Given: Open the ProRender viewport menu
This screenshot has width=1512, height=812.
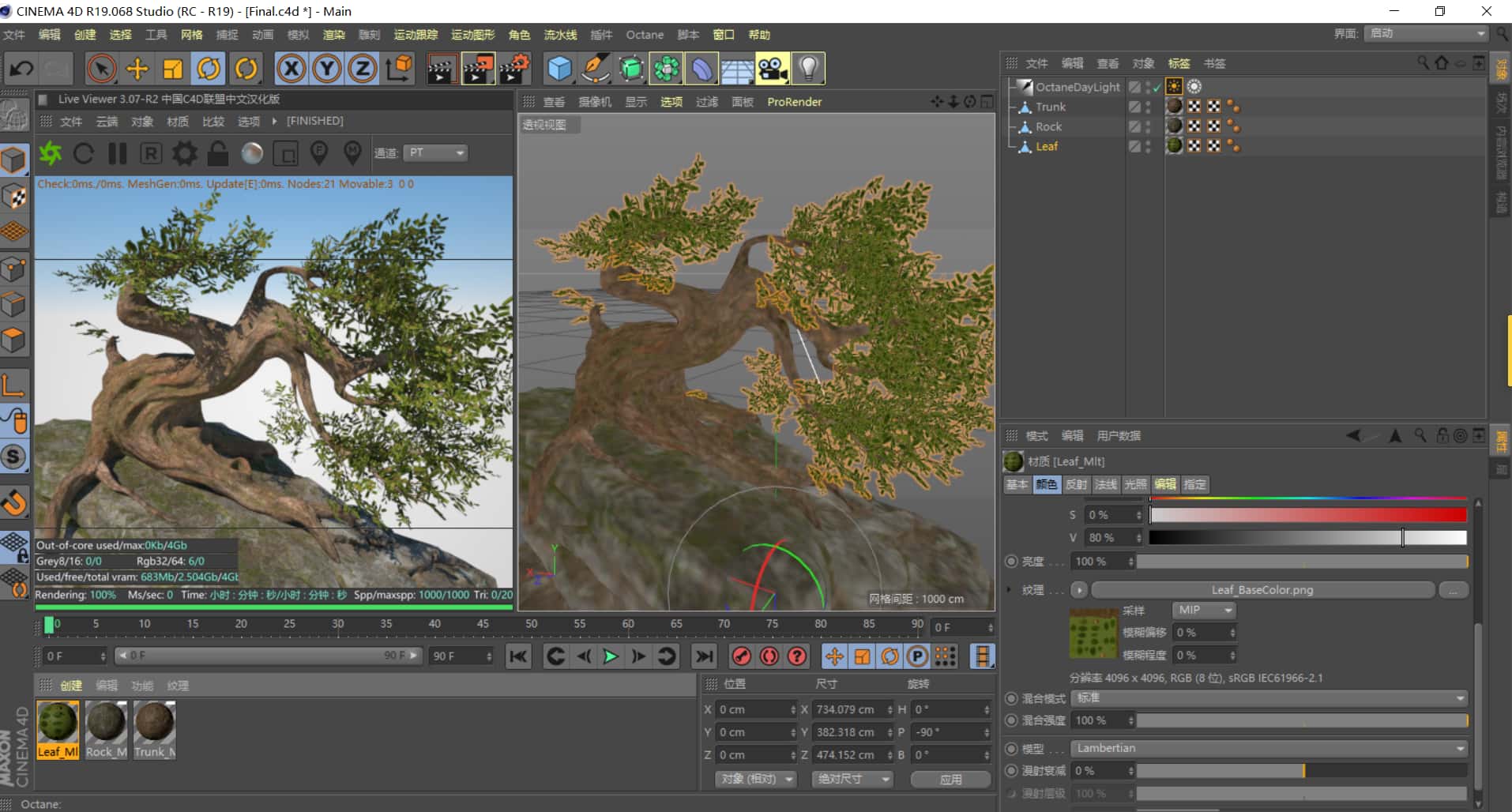Looking at the screenshot, I should click(x=794, y=102).
